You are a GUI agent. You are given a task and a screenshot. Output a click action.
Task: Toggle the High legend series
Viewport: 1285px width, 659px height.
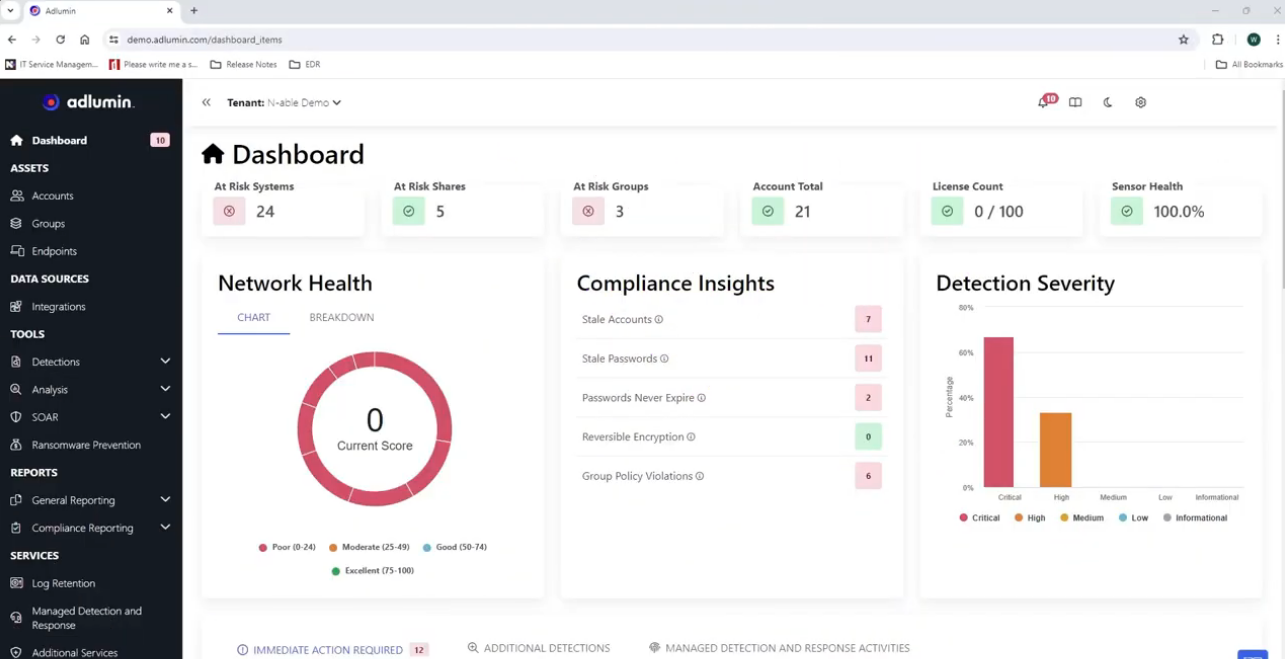[1029, 518]
